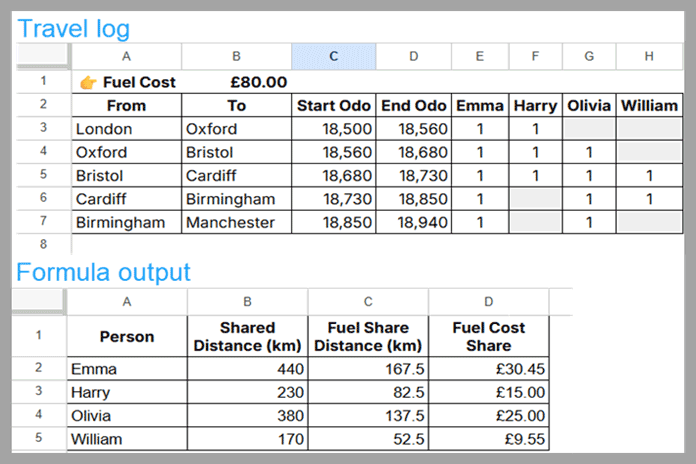Click William's fuel cost share £9.55
Viewport: 696px width, 464px height.
pos(489,439)
